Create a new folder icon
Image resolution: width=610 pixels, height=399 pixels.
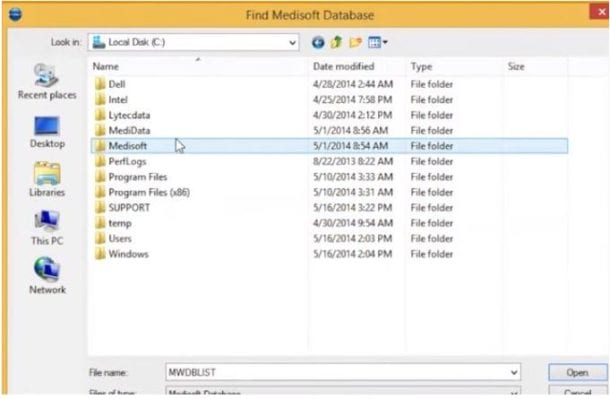(356, 42)
